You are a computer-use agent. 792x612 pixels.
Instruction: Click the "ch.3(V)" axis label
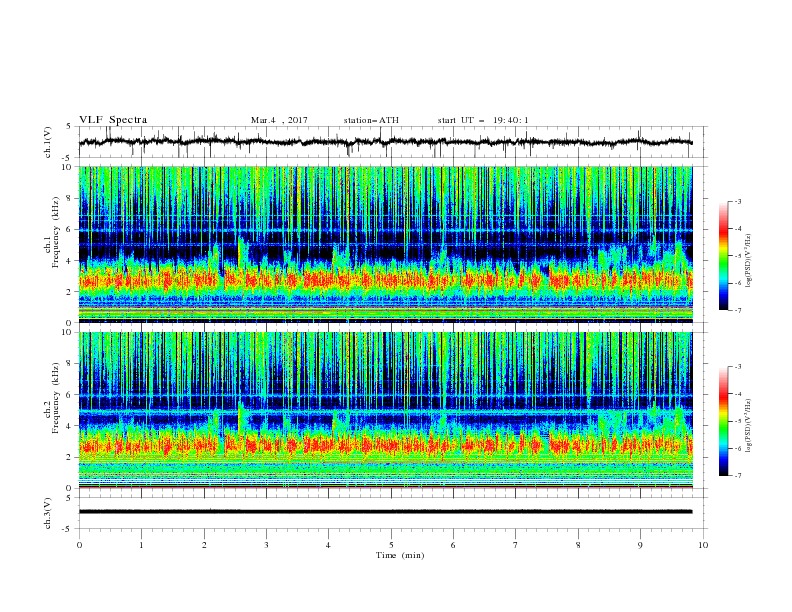[x=48, y=513]
